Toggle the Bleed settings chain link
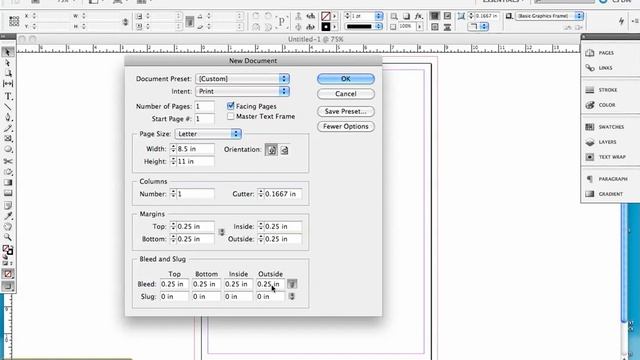640x360 pixels. (x=292, y=284)
